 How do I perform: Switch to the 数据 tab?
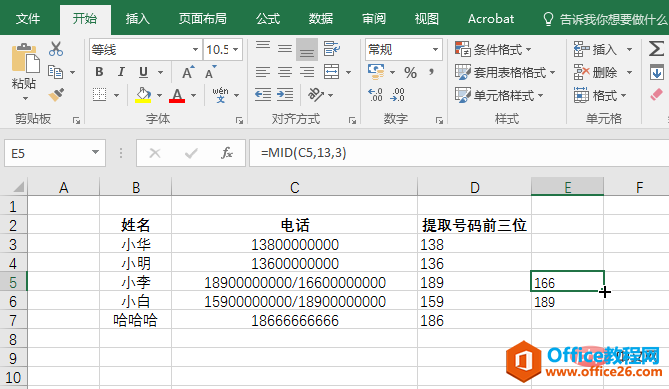point(321,19)
